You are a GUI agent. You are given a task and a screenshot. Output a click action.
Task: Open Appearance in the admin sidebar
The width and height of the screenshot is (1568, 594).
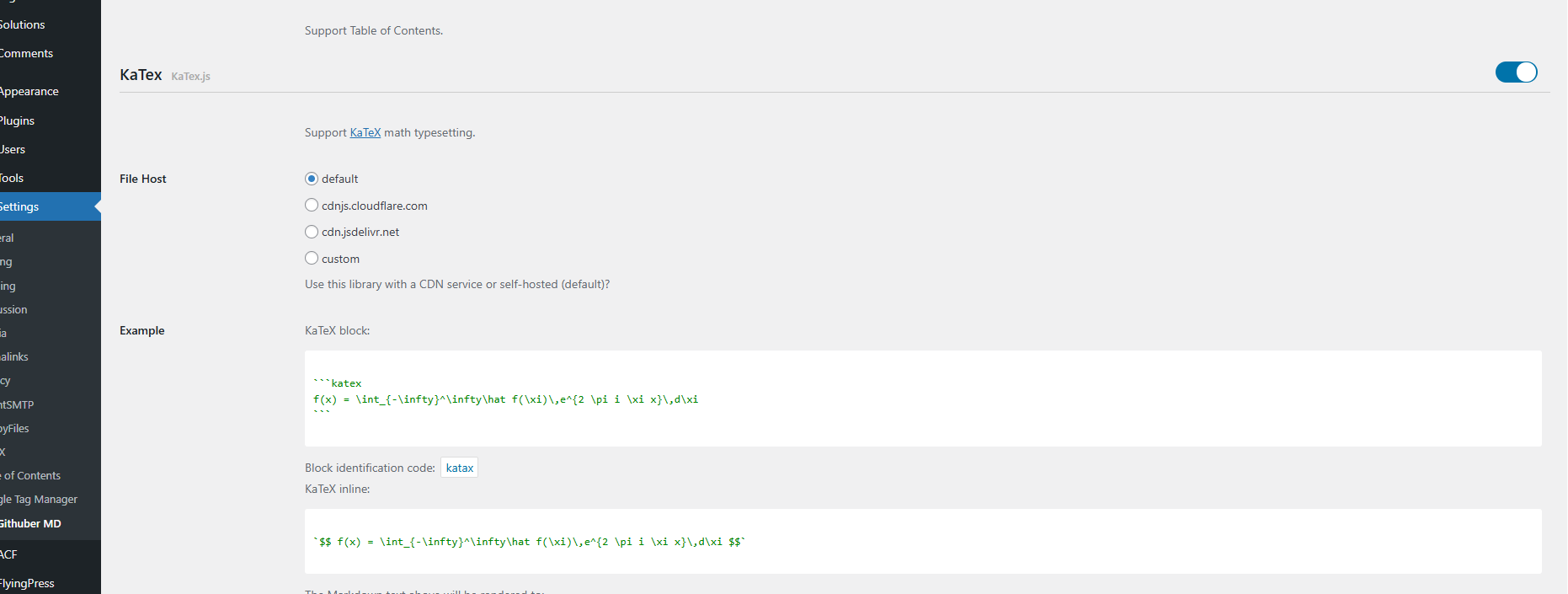[29, 91]
